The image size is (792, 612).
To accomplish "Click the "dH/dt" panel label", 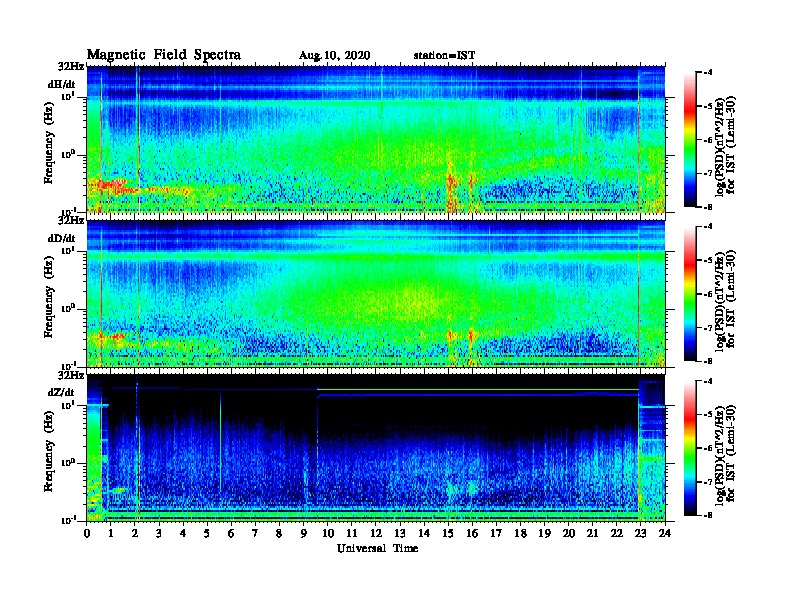I will (x=61, y=85).
